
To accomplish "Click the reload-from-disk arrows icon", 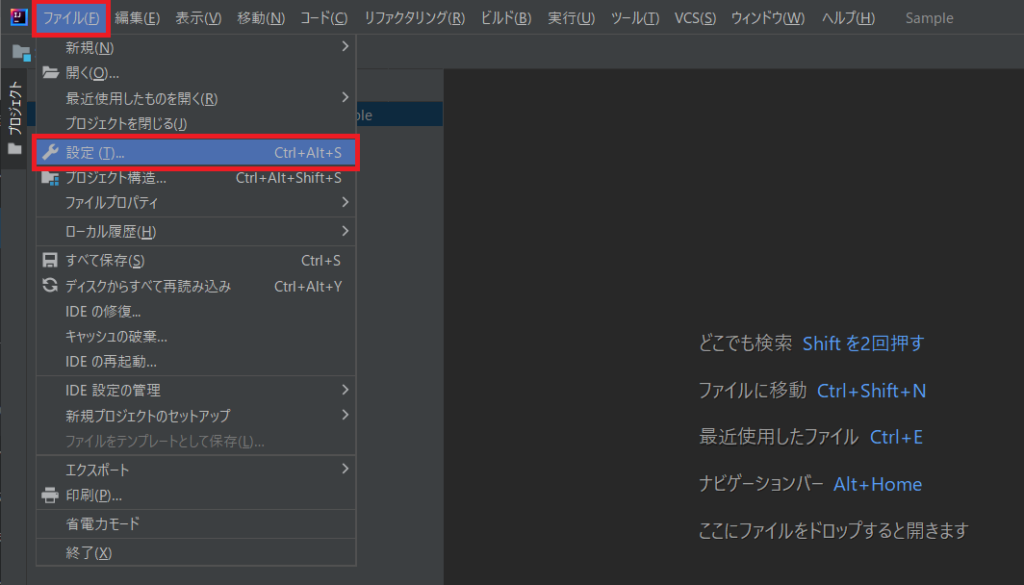I will (x=50, y=286).
